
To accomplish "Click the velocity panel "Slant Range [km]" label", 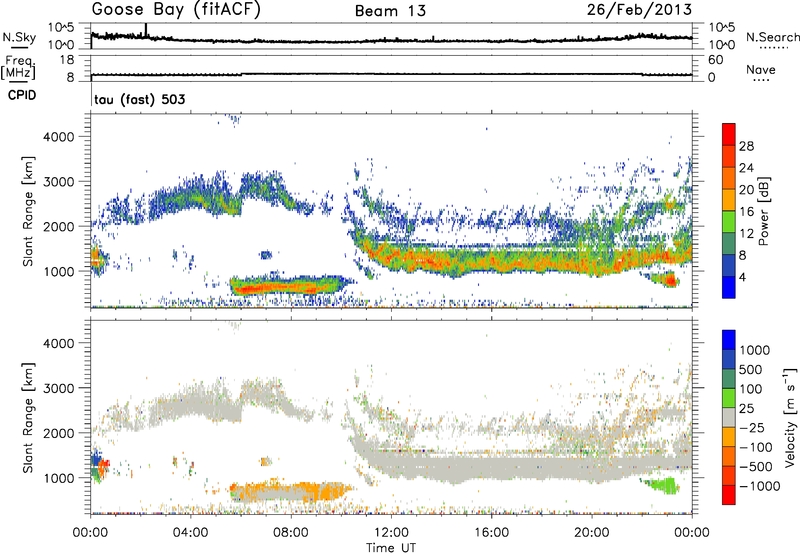I will (x=28, y=417).
